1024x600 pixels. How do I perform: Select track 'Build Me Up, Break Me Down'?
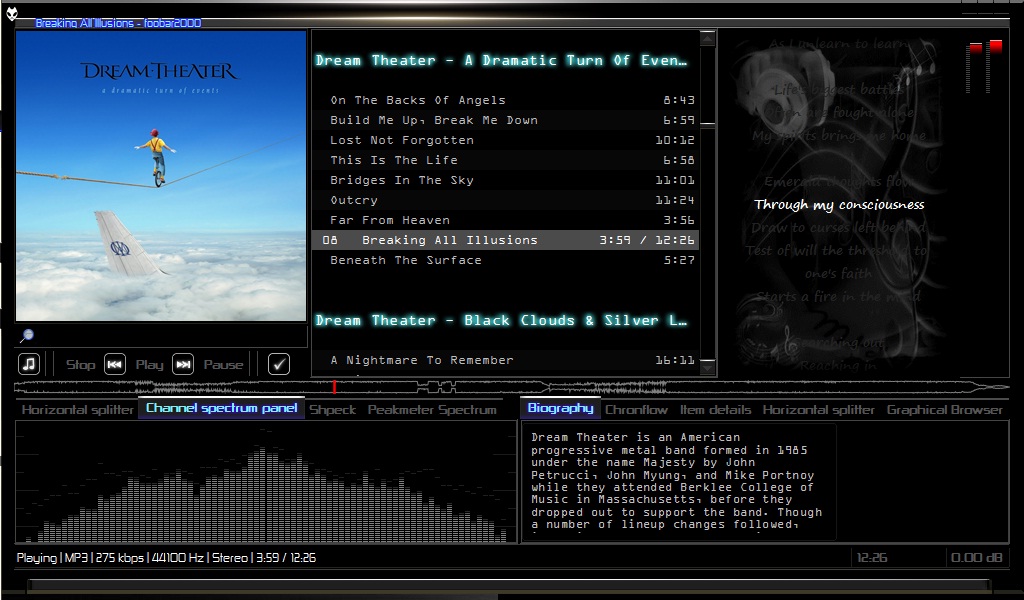click(x=505, y=120)
